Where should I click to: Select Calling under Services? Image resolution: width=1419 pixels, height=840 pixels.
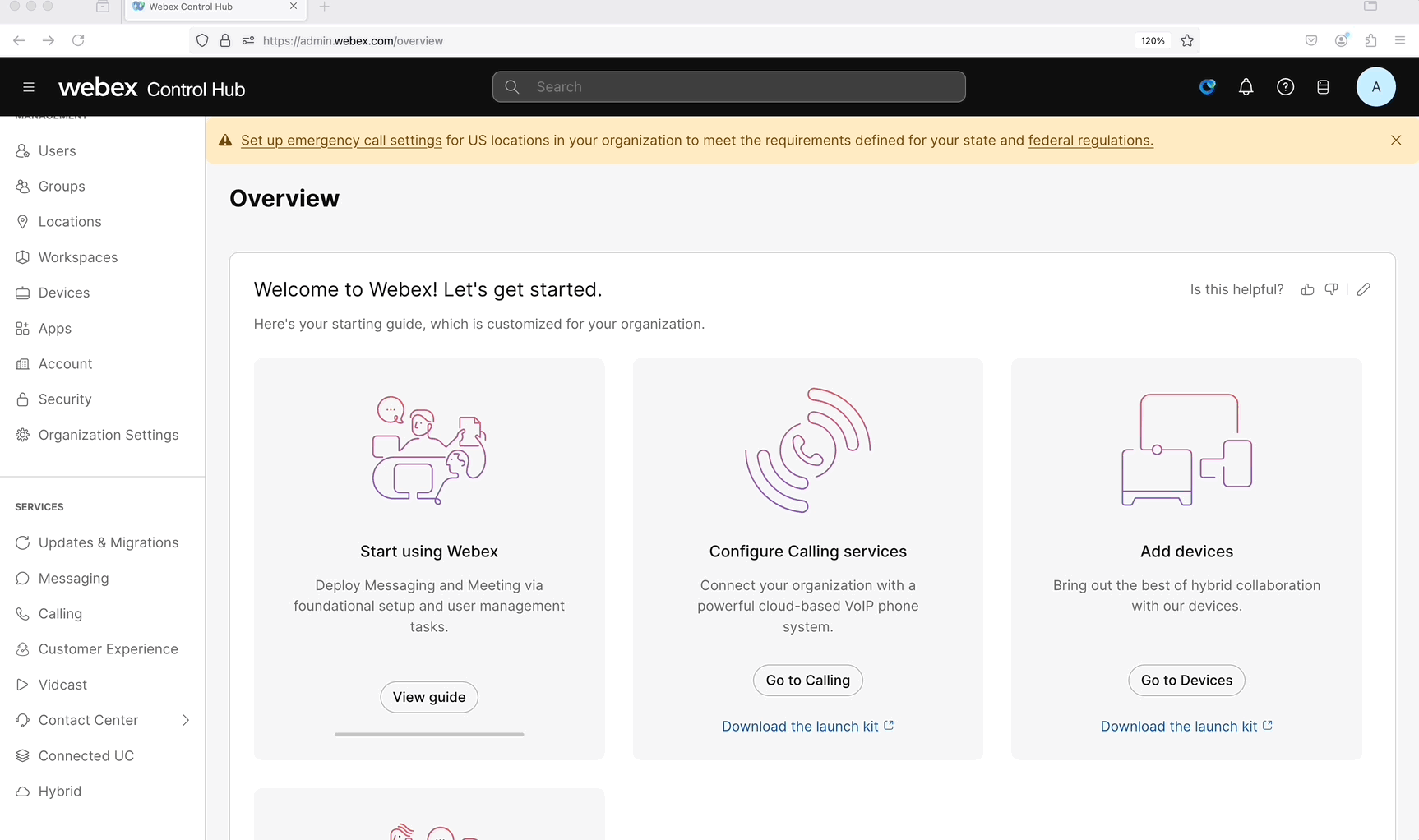pos(60,614)
